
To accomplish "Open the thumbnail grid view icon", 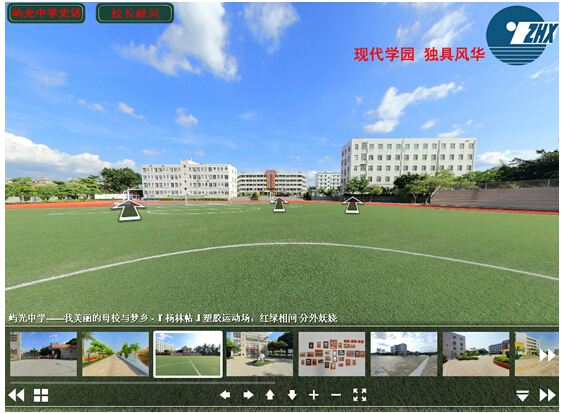I will [x=41, y=395].
